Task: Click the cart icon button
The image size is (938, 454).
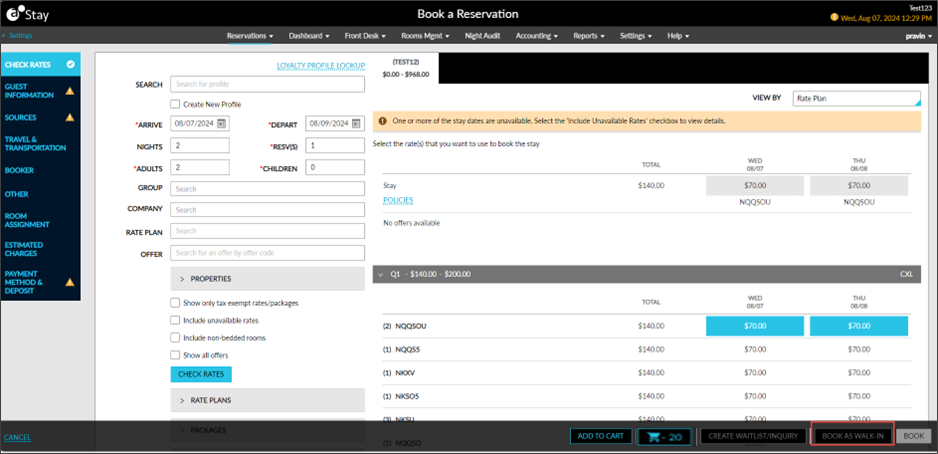Action: click(665, 437)
